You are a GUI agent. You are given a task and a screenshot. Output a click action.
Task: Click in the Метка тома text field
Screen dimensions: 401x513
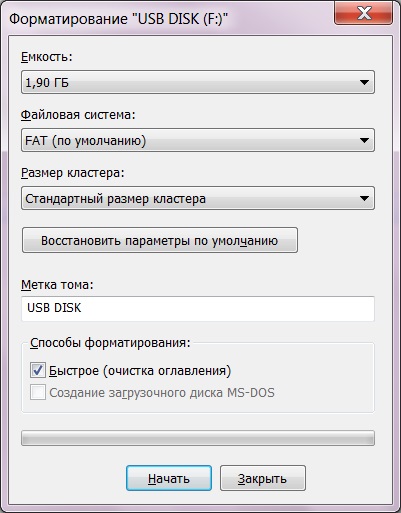(x=198, y=308)
